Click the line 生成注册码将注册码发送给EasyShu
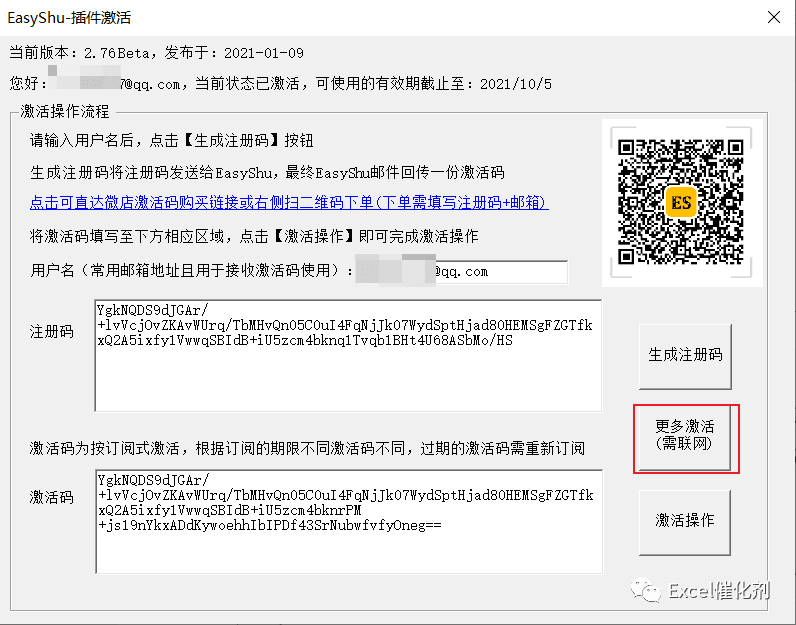This screenshot has height=625, width=796. (x=267, y=173)
